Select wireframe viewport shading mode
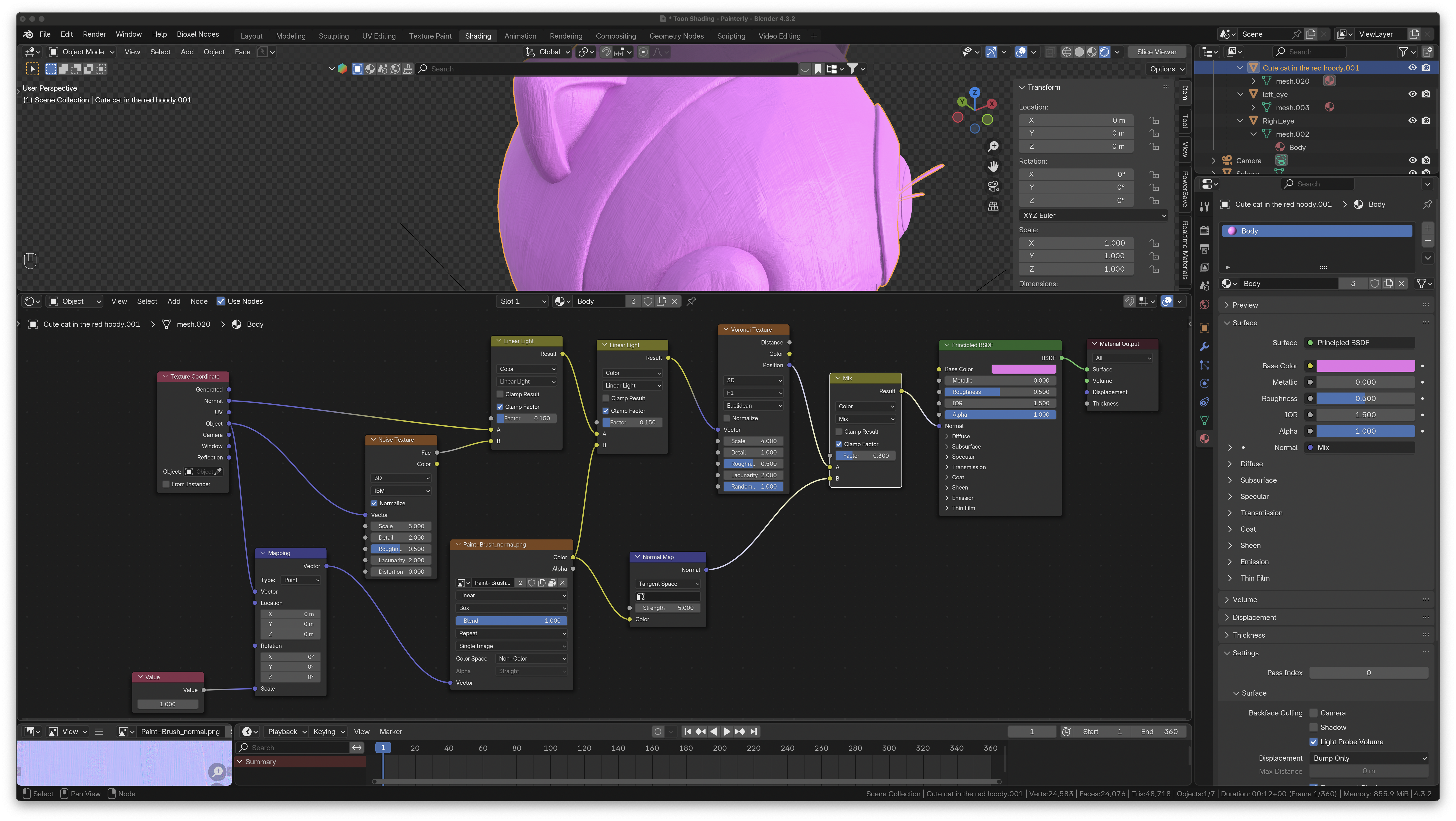The width and height of the screenshot is (1456, 821). tap(1067, 52)
